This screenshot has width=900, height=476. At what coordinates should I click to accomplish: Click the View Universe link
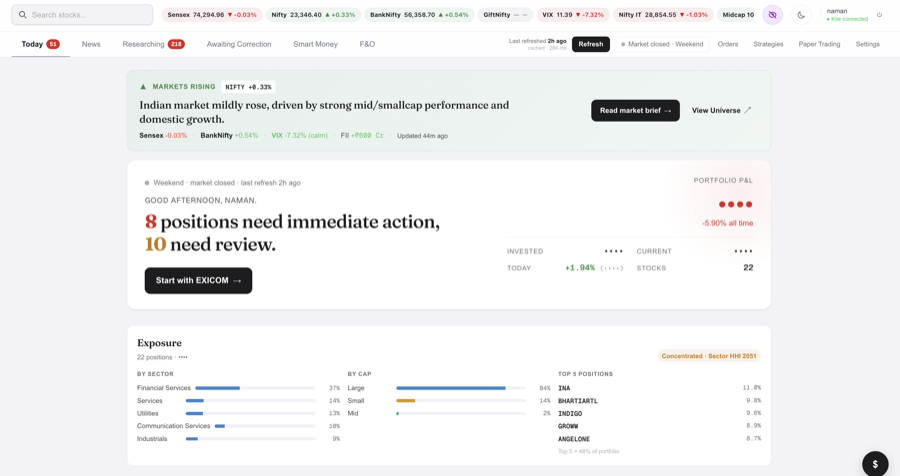coord(721,110)
